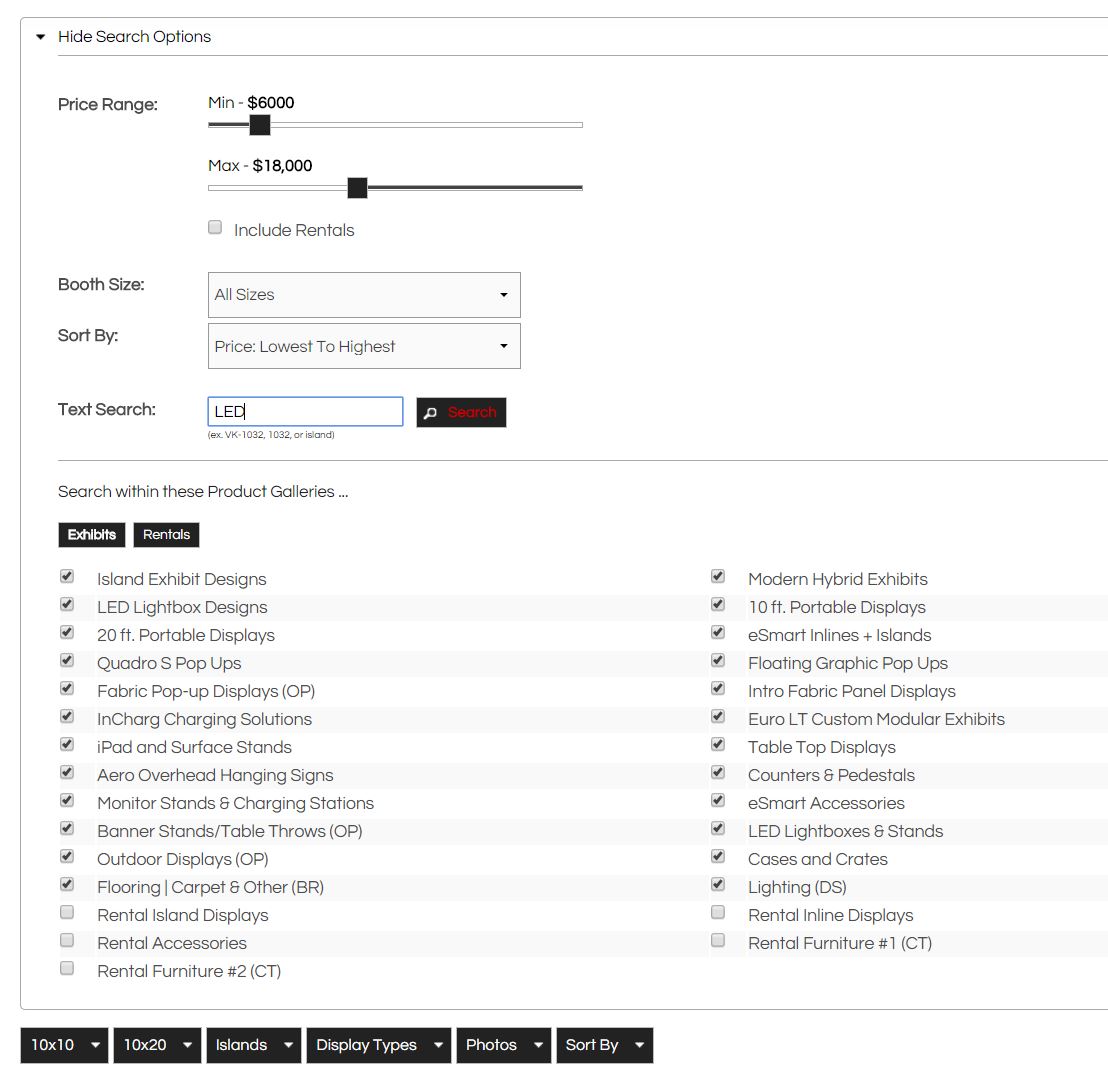This screenshot has height=1076, width=1108.
Task: Open the Display Types dropdown
Action: (x=378, y=1045)
